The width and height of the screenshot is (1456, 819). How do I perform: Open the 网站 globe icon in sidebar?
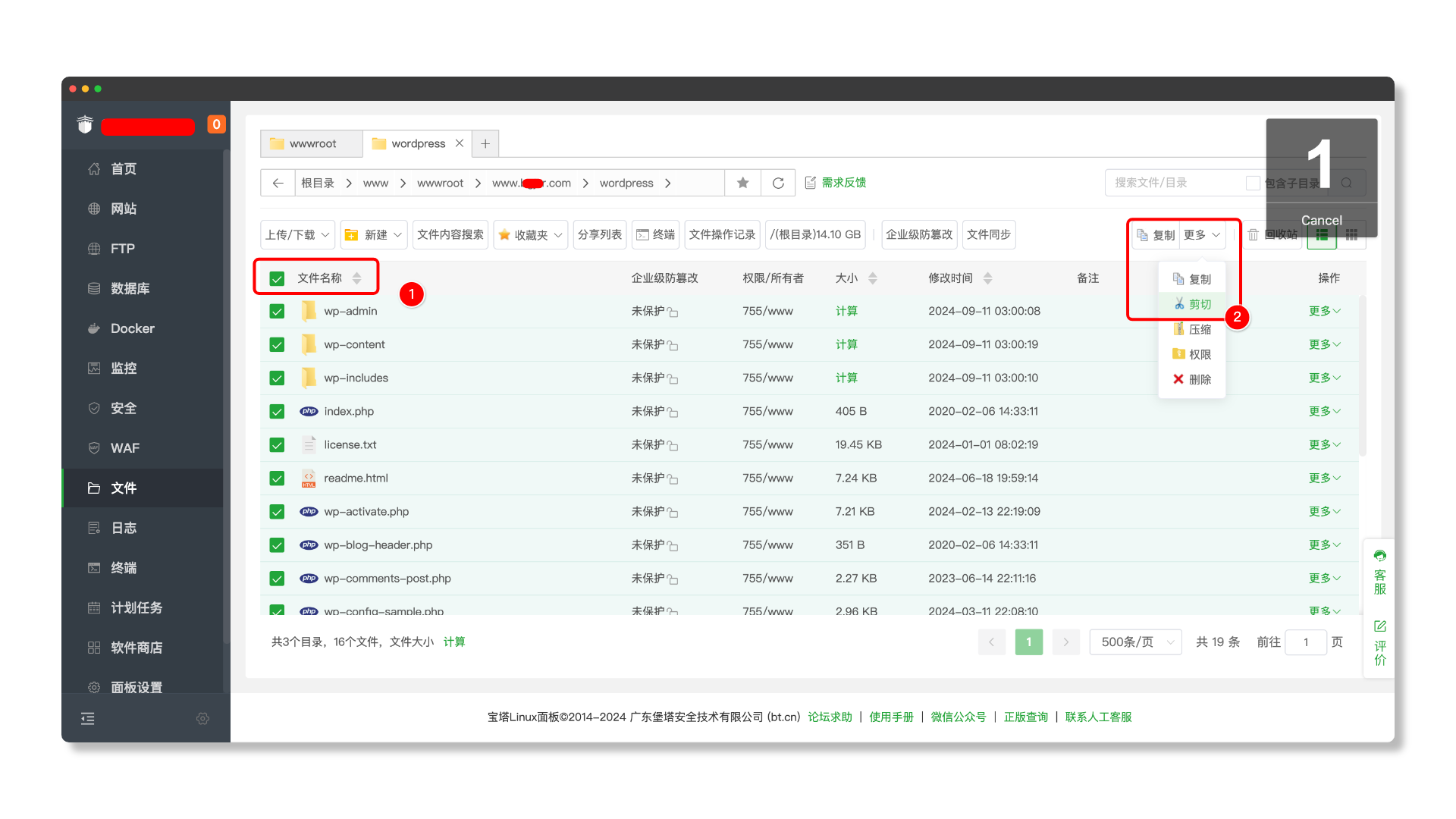tap(94, 209)
